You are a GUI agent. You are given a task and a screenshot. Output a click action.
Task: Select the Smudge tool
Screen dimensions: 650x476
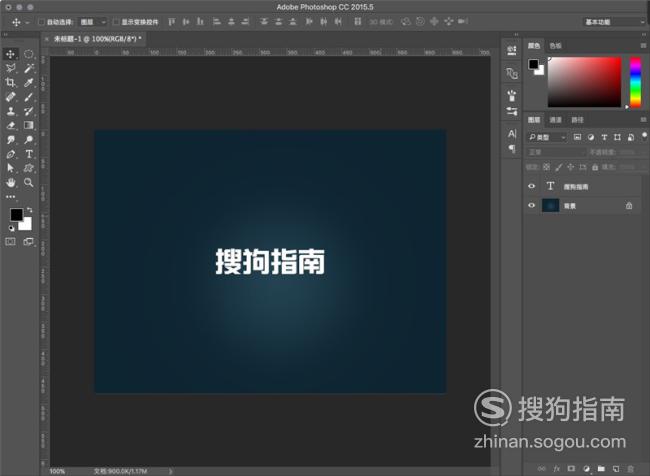tap(11, 139)
